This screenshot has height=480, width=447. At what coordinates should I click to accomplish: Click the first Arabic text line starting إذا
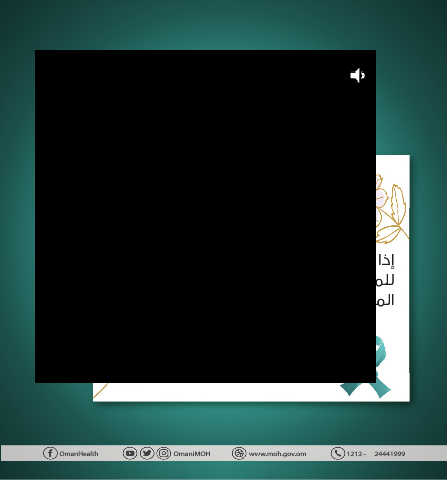pos(386,260)
